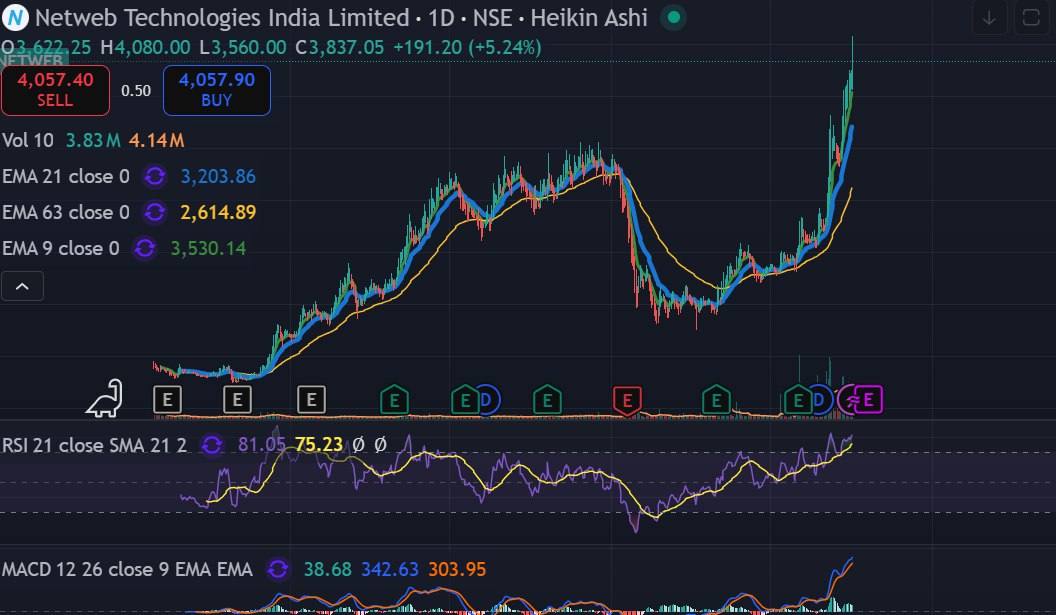This screenshot has height=615, width=1056.
Task: Click the price change +191.20 (+5.24%)
Action: (467, 47)
